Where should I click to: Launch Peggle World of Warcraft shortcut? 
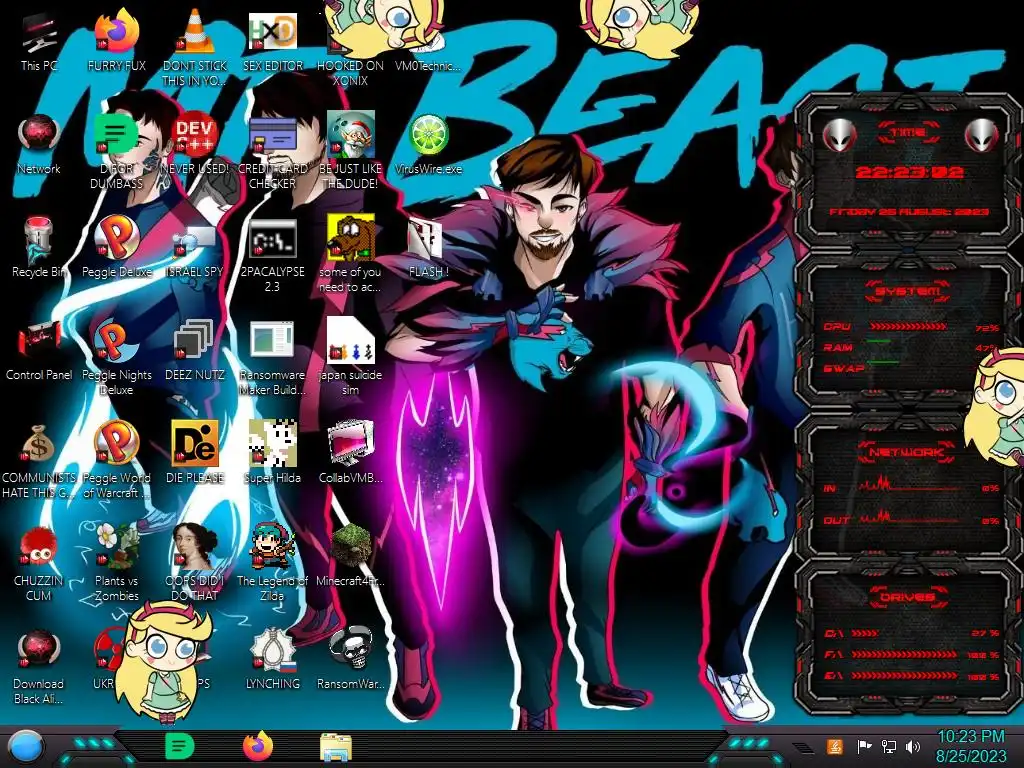[116, 461]
